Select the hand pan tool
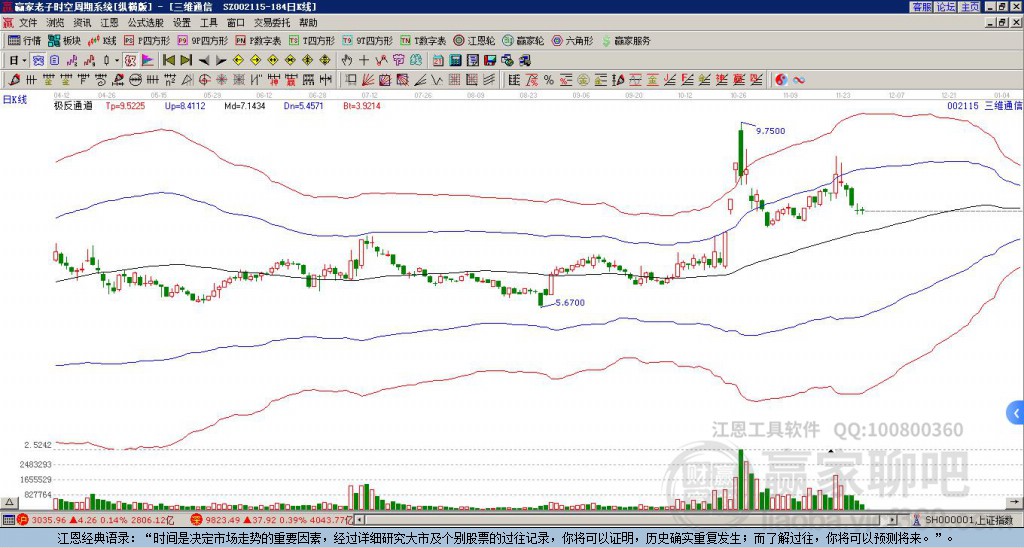Screen dimensions: 1024x548 coord(347,61)
